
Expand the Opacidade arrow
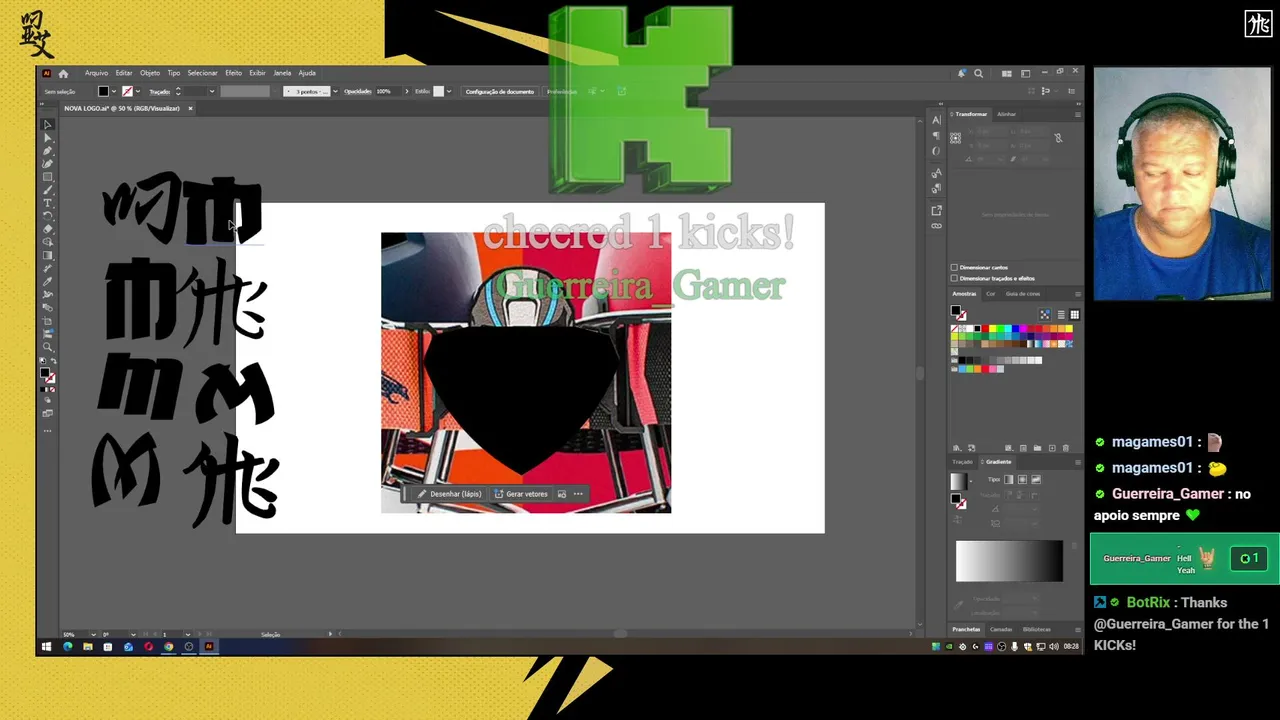click(406, 91)
